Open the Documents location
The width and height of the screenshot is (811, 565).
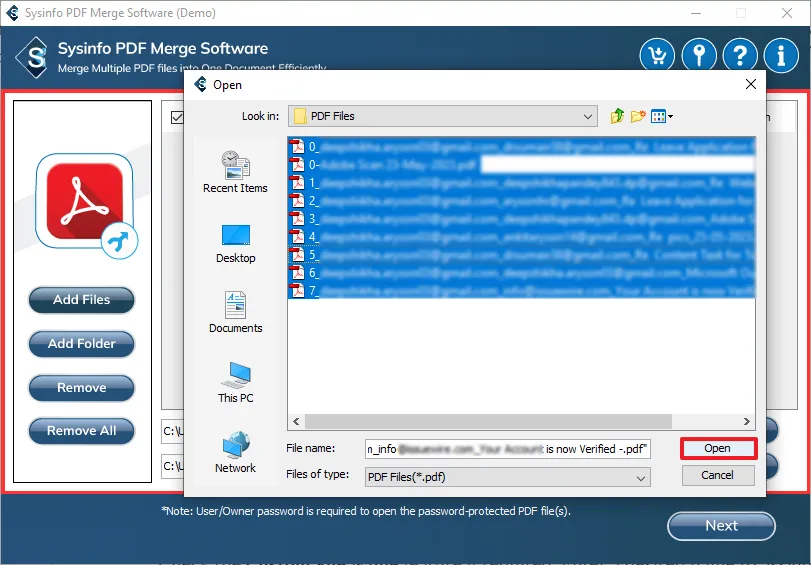pos(235,312)
